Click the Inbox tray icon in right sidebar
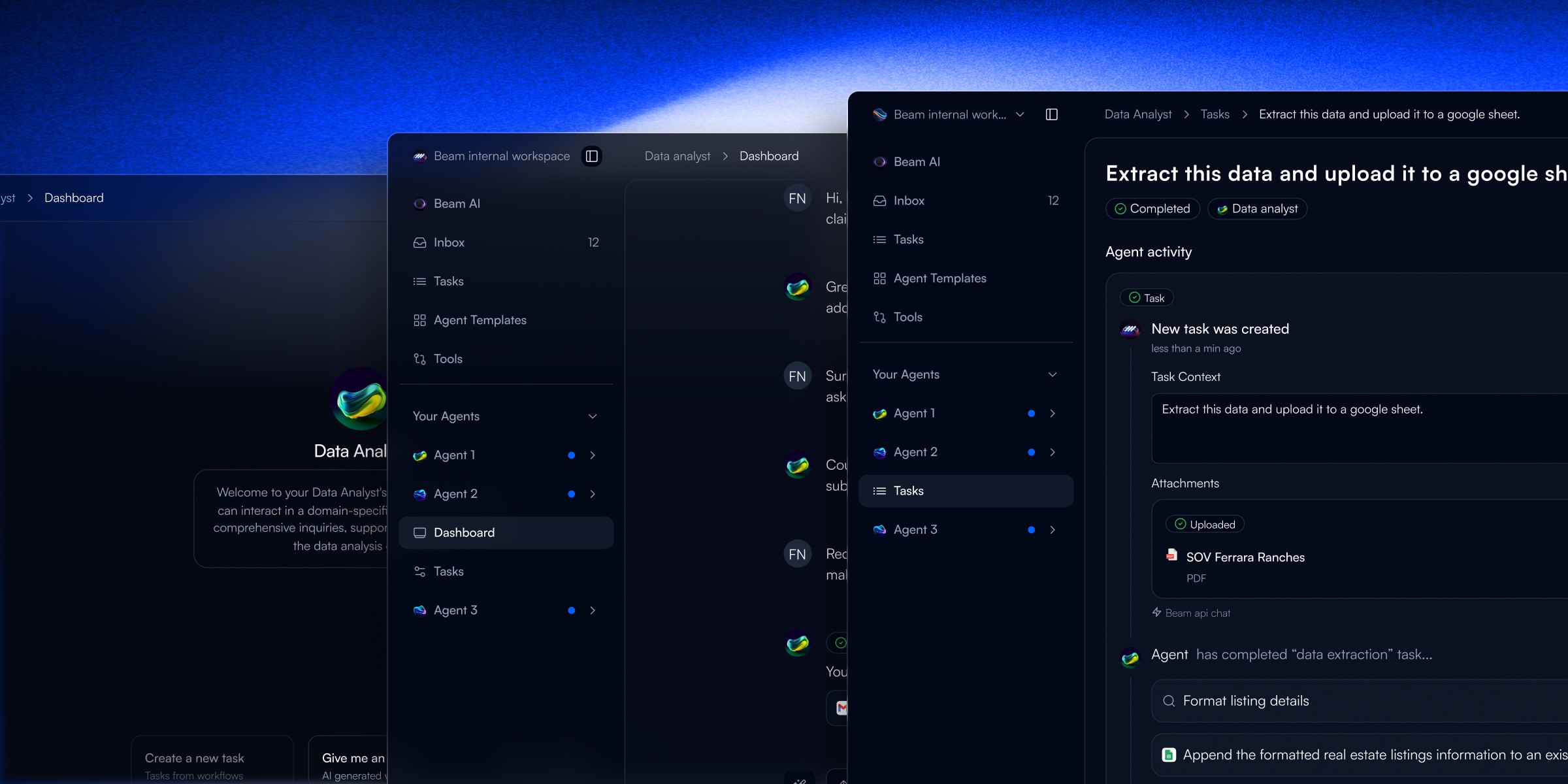The width and height of the screenshot is (1568, 784). [x=879, y=201]
